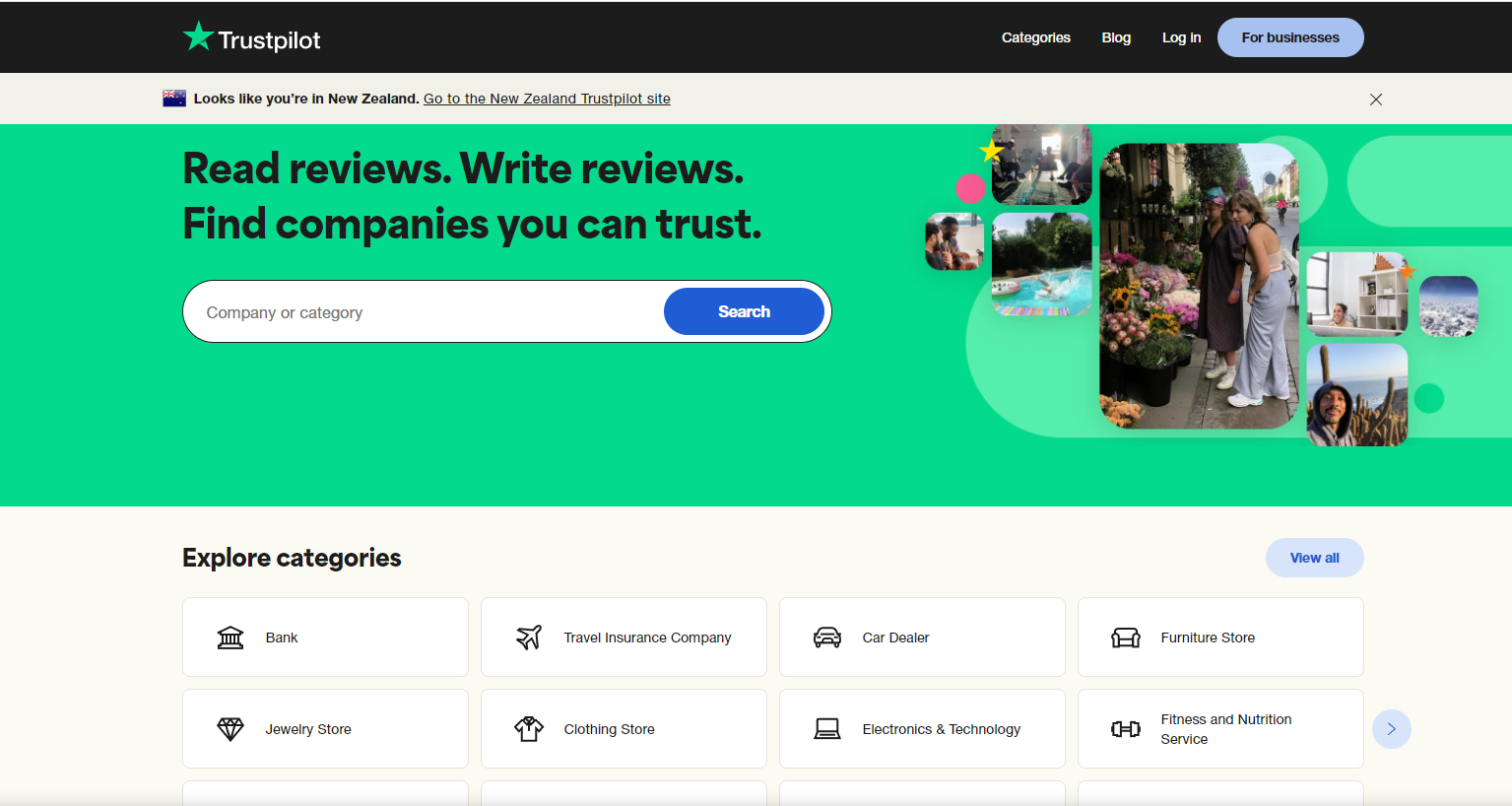Open the Car Dealer category
This screenshot has width=1512, height=806.
click(922, 638)
